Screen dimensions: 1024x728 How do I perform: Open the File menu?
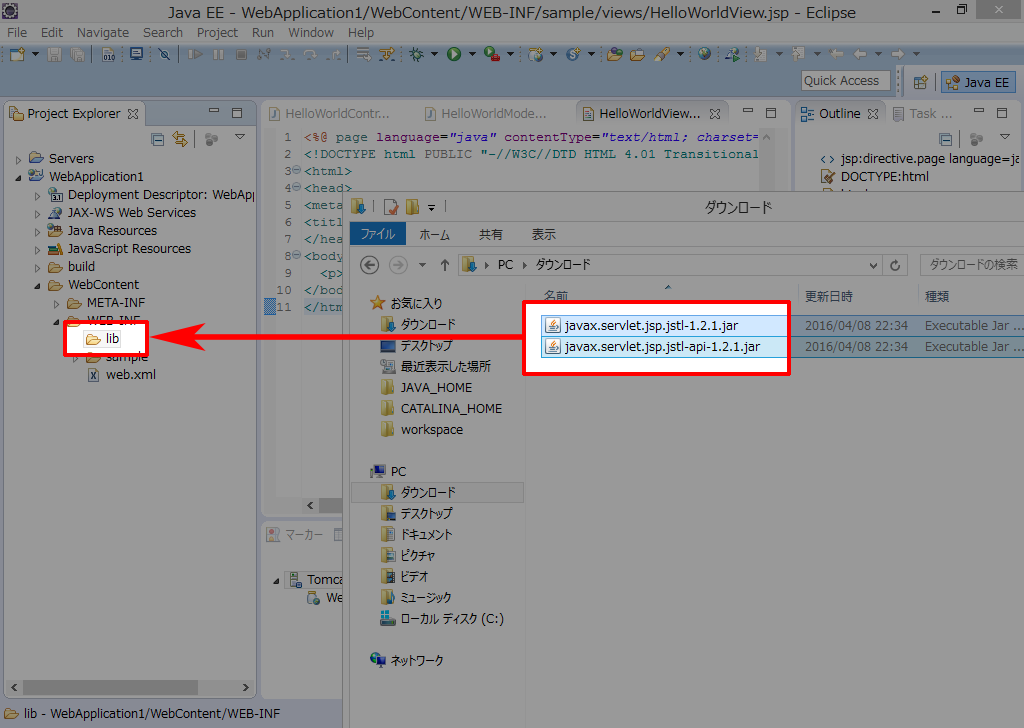(x=17, y=33)
